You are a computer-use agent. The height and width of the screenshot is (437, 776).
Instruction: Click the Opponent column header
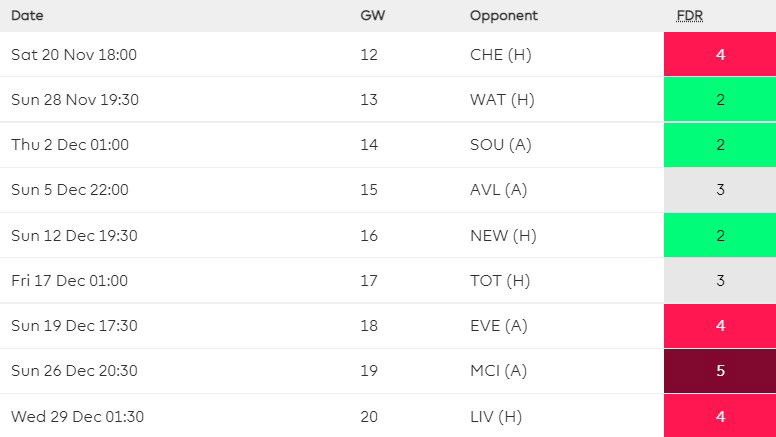(503, 16)
